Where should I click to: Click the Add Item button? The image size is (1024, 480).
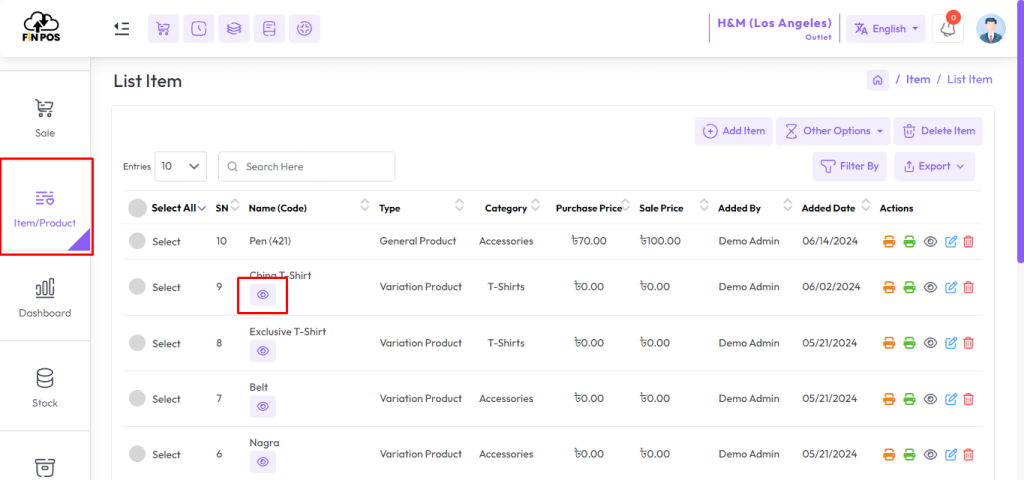tap(734, 131)
